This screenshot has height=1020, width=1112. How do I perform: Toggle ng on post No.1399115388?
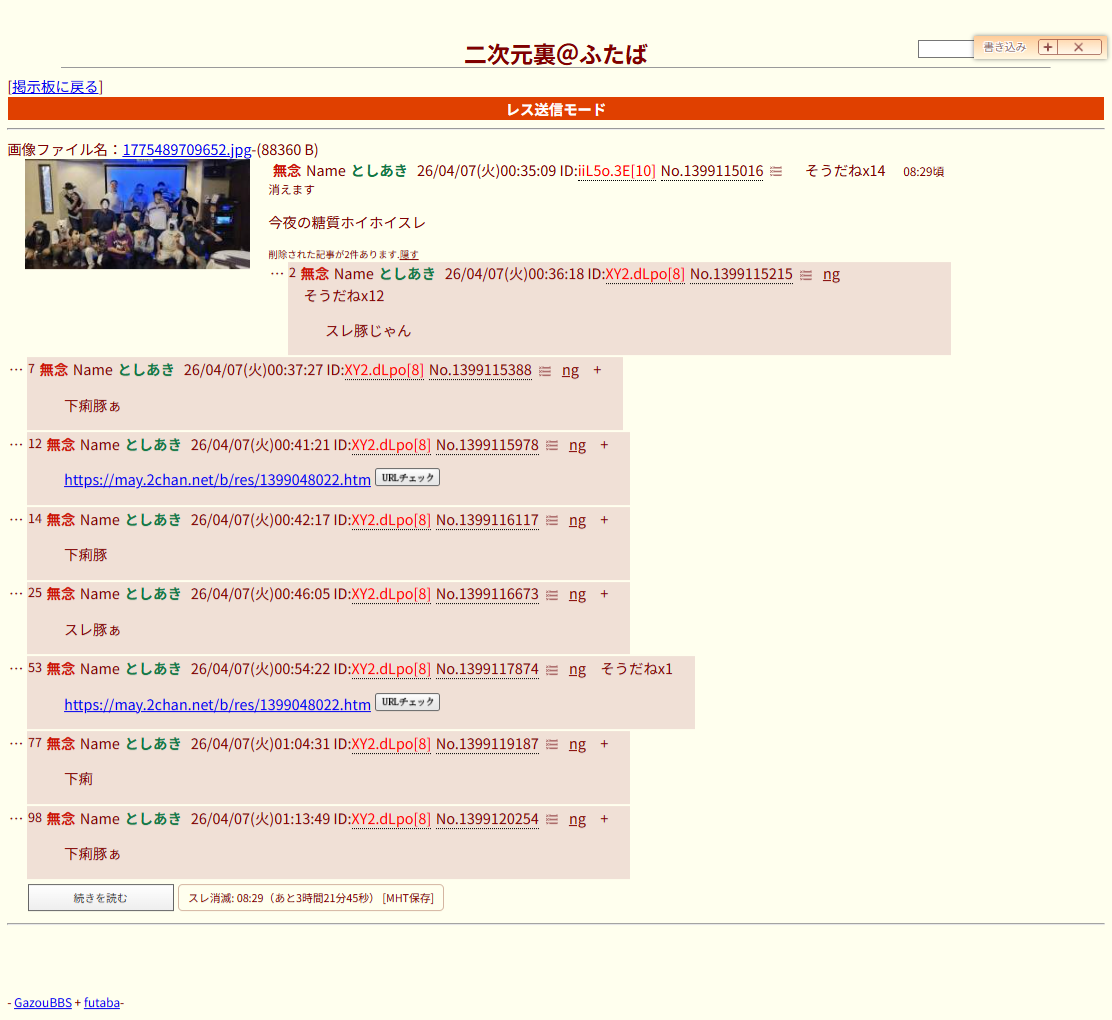pos(570,370)
